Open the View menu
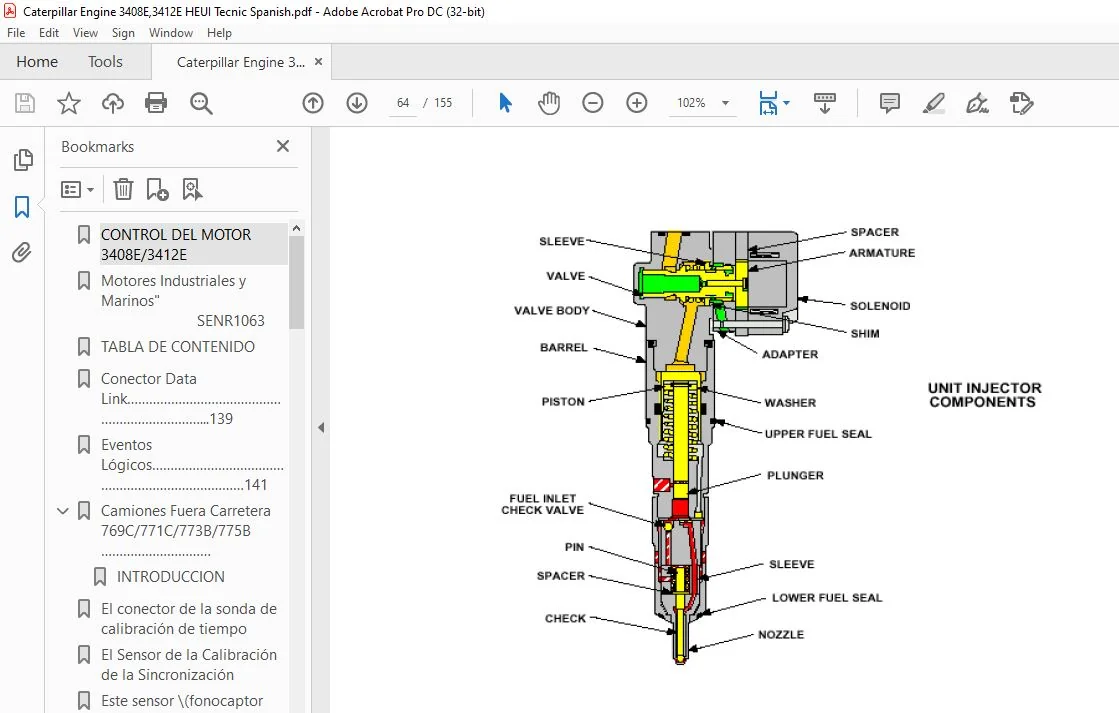1119x713 pixels. click(85, 33)
